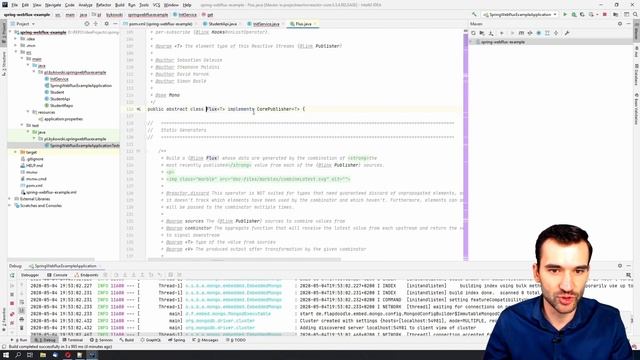Expand Scratches and Consoles node
The width and height of the screenshot is (640, 360).
pos(10,206)
